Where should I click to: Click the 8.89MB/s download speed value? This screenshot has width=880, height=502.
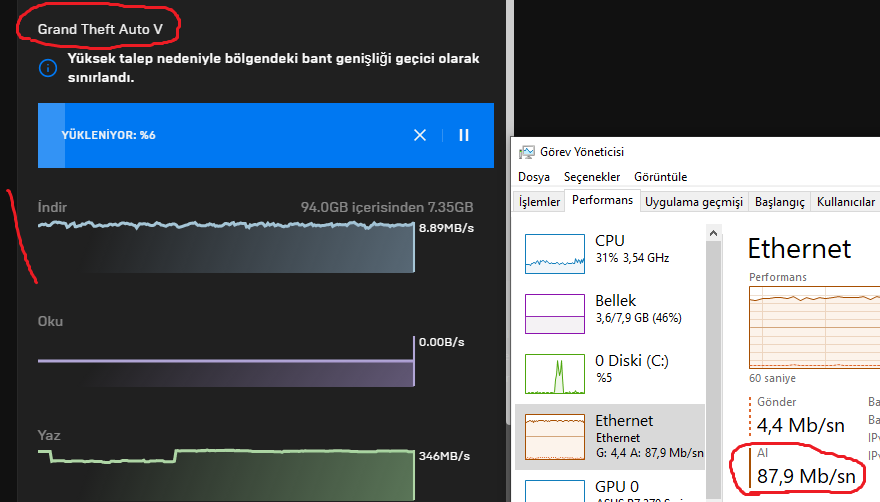pos(446,228)
